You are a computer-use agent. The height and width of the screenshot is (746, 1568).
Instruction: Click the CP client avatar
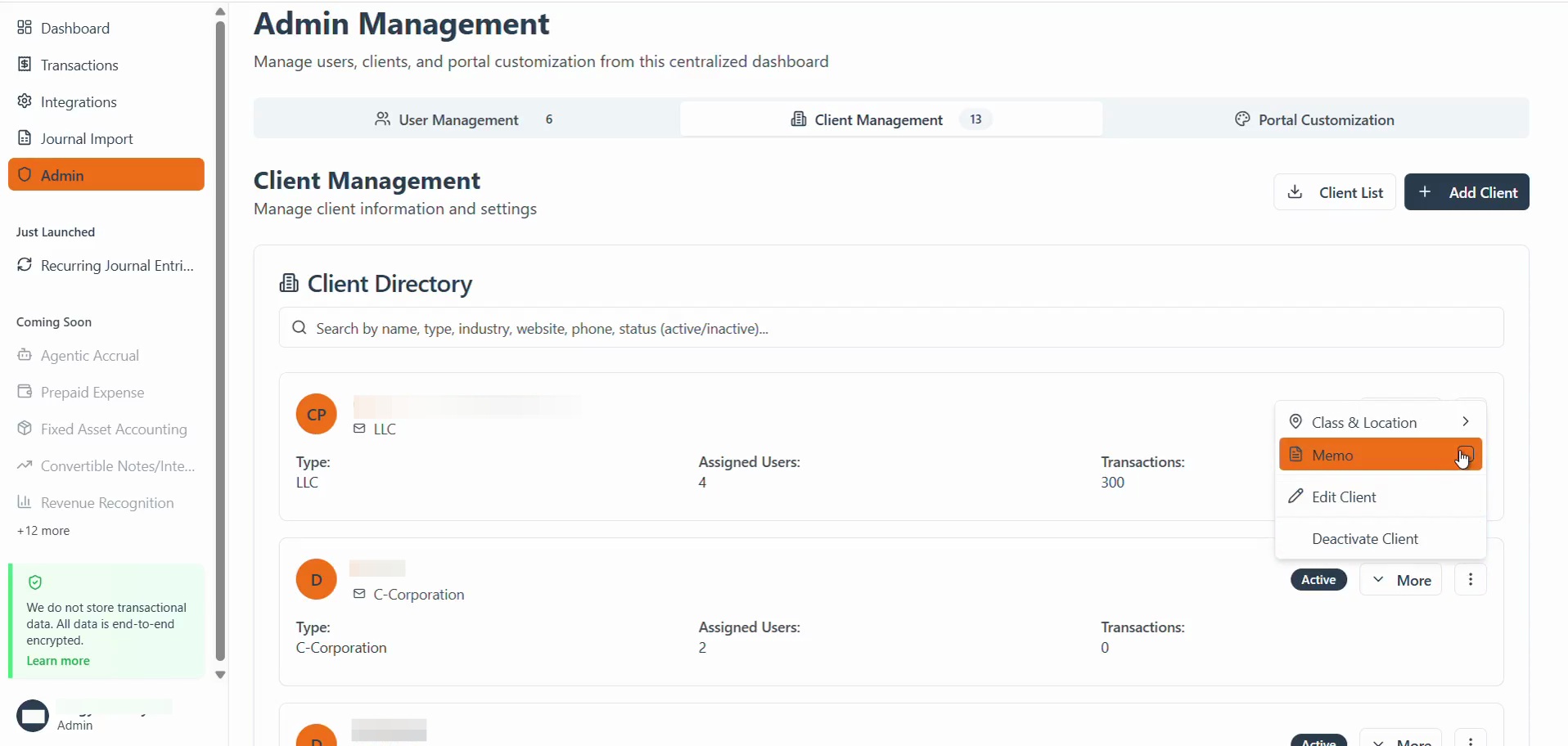pyautogui.click(x=317, y=415)
